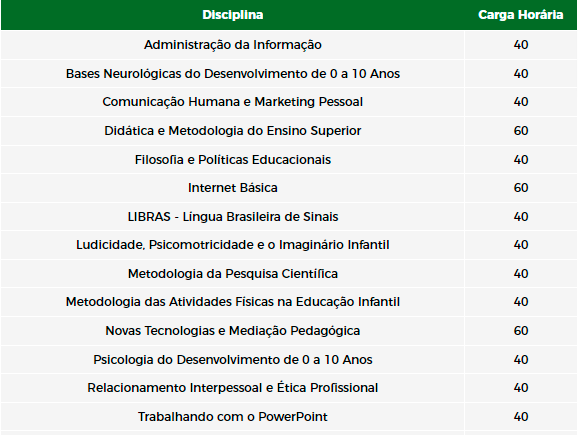
Task: Click hours value for Didática e Metodologia
Action: 521,130
